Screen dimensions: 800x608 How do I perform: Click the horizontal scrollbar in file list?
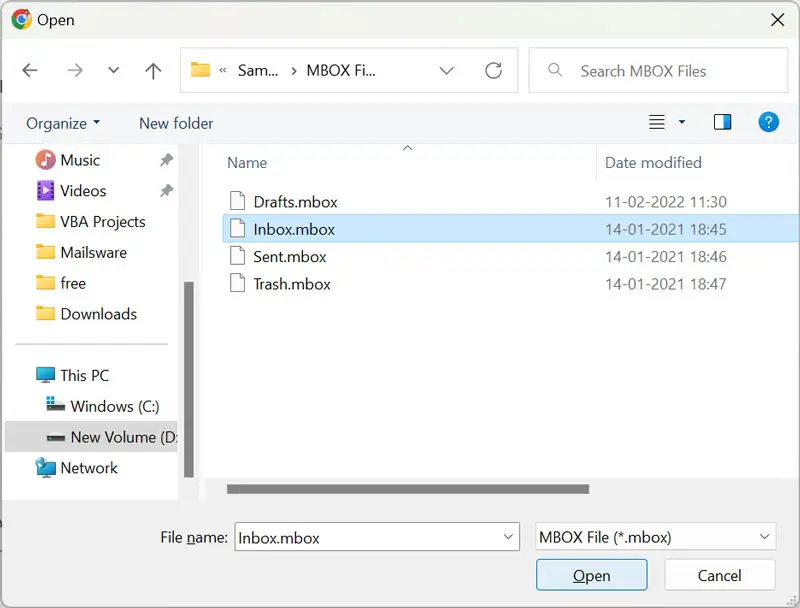tap(407, 489)
